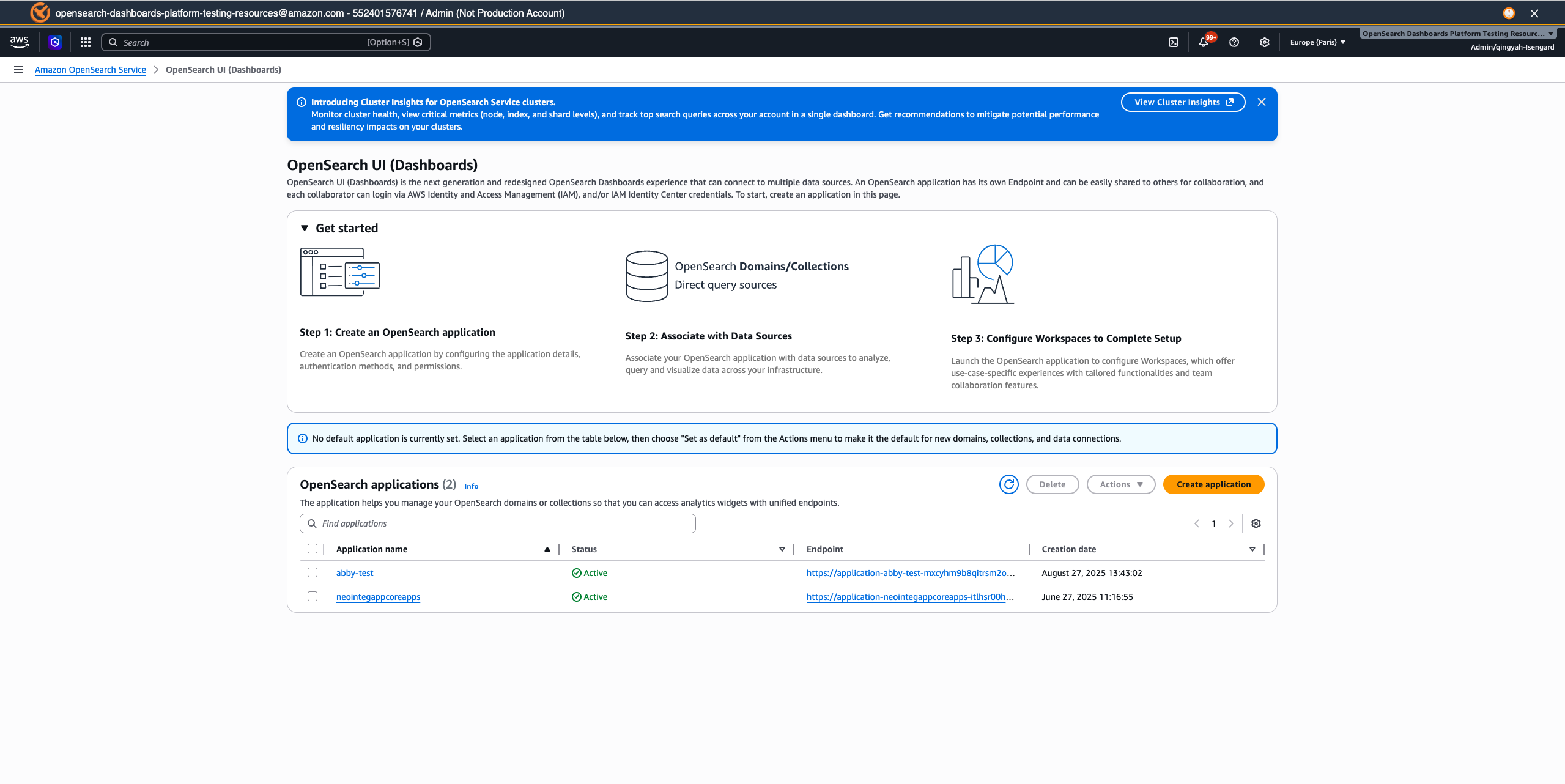Click the search magnifier icon in top bar
Viewport: 1565px width, 784px height.
(x=113, y=42)
